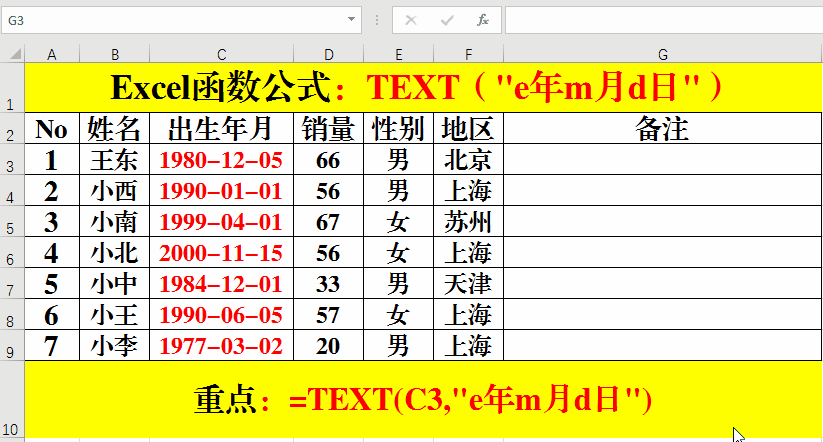Select the sales cell '33'
Viewport: 823px width, 442px height.
329,283
